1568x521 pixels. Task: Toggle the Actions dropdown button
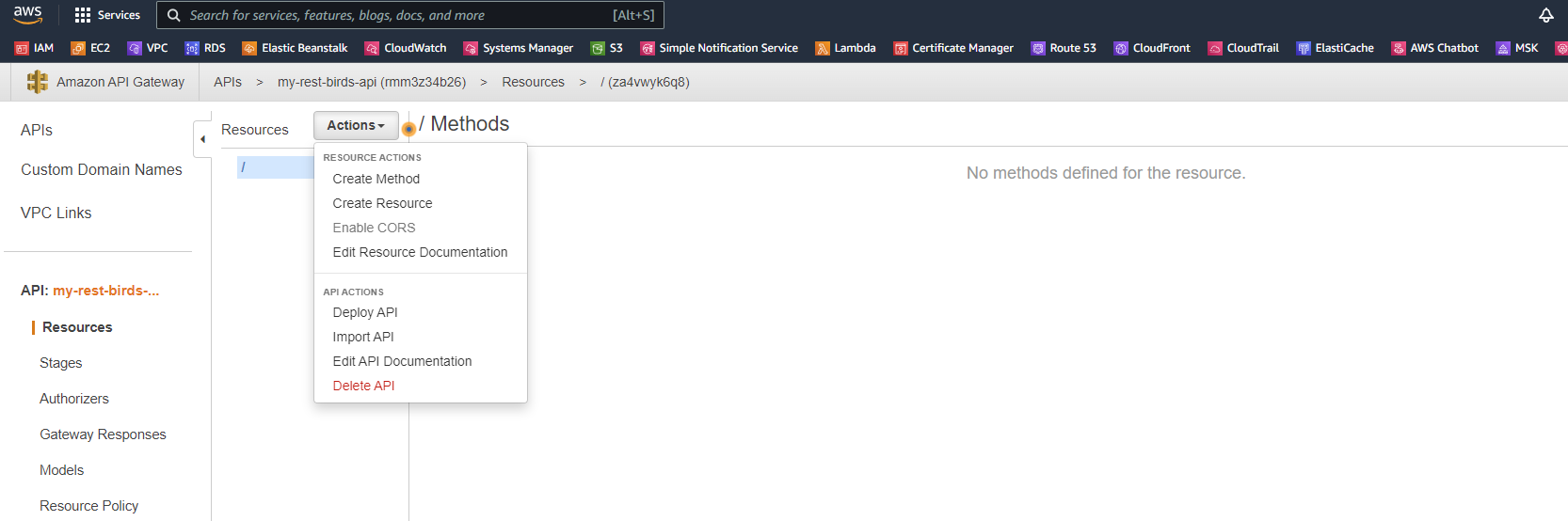pos(356,125)
